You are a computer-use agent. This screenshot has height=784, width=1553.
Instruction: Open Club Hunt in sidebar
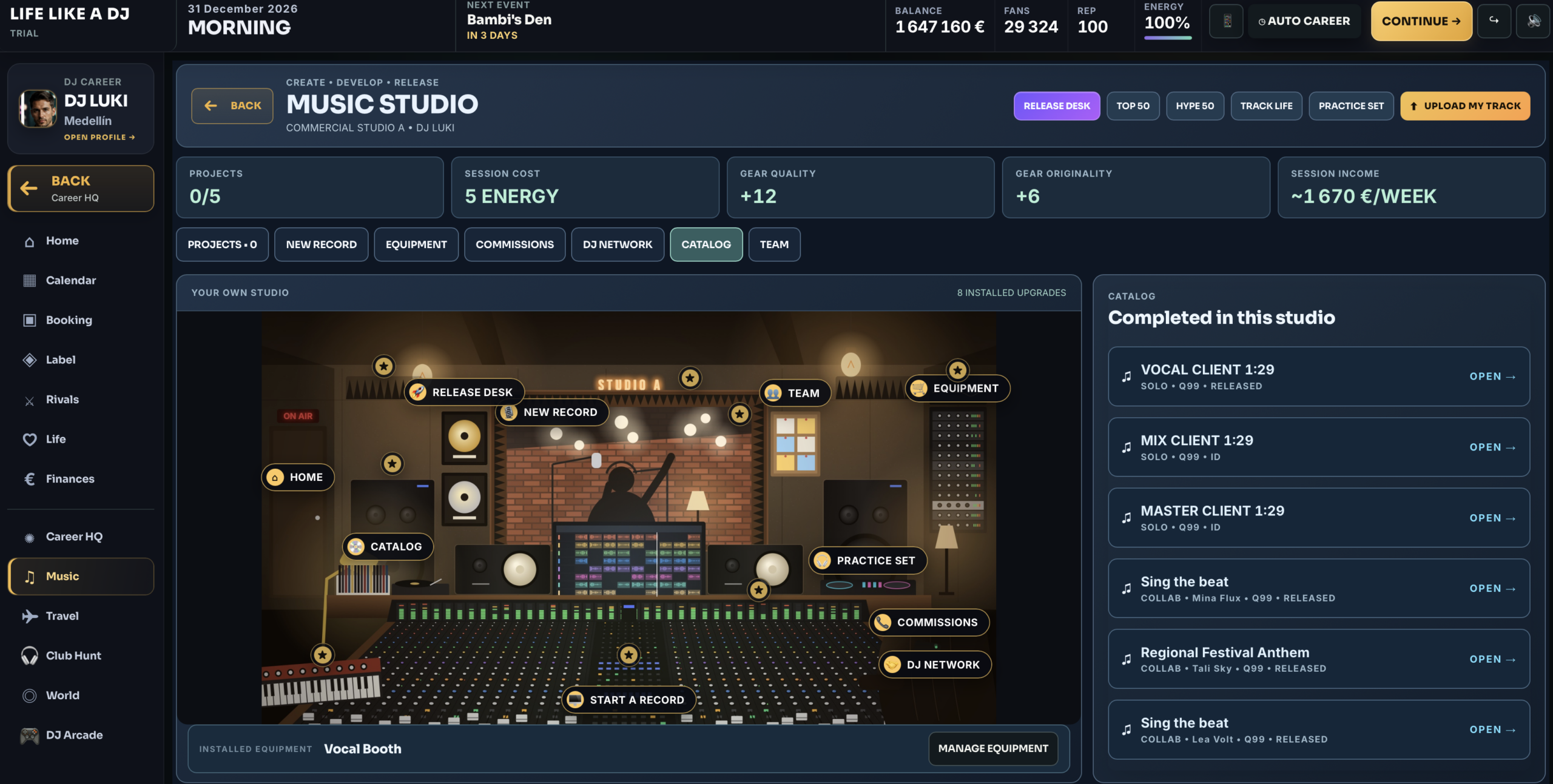point(81,655)
